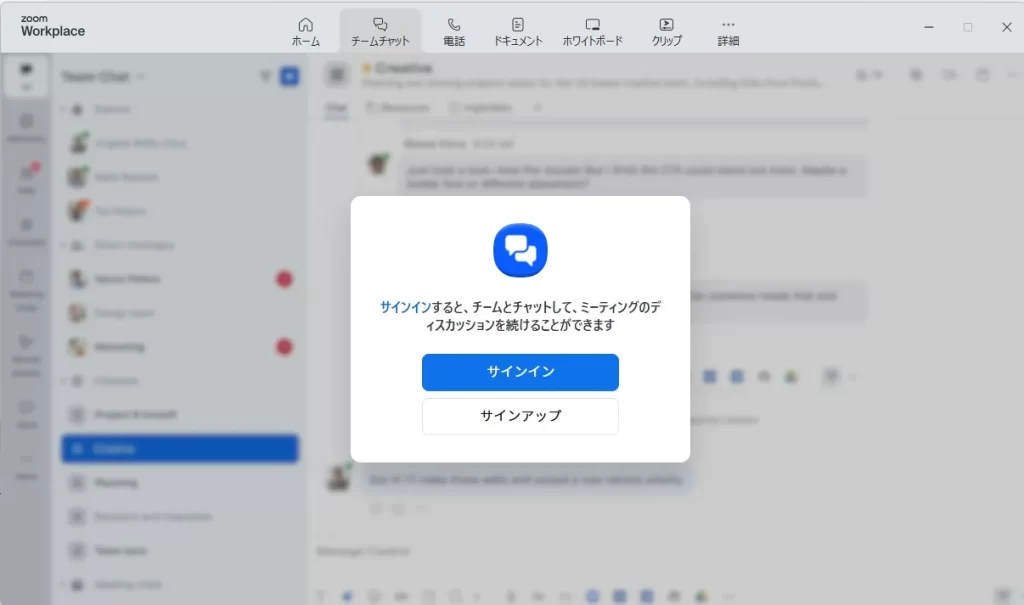Click the サインアップ button
Image resolution: width=1024 pixels, height=605 pixels.
click(520, 416)
